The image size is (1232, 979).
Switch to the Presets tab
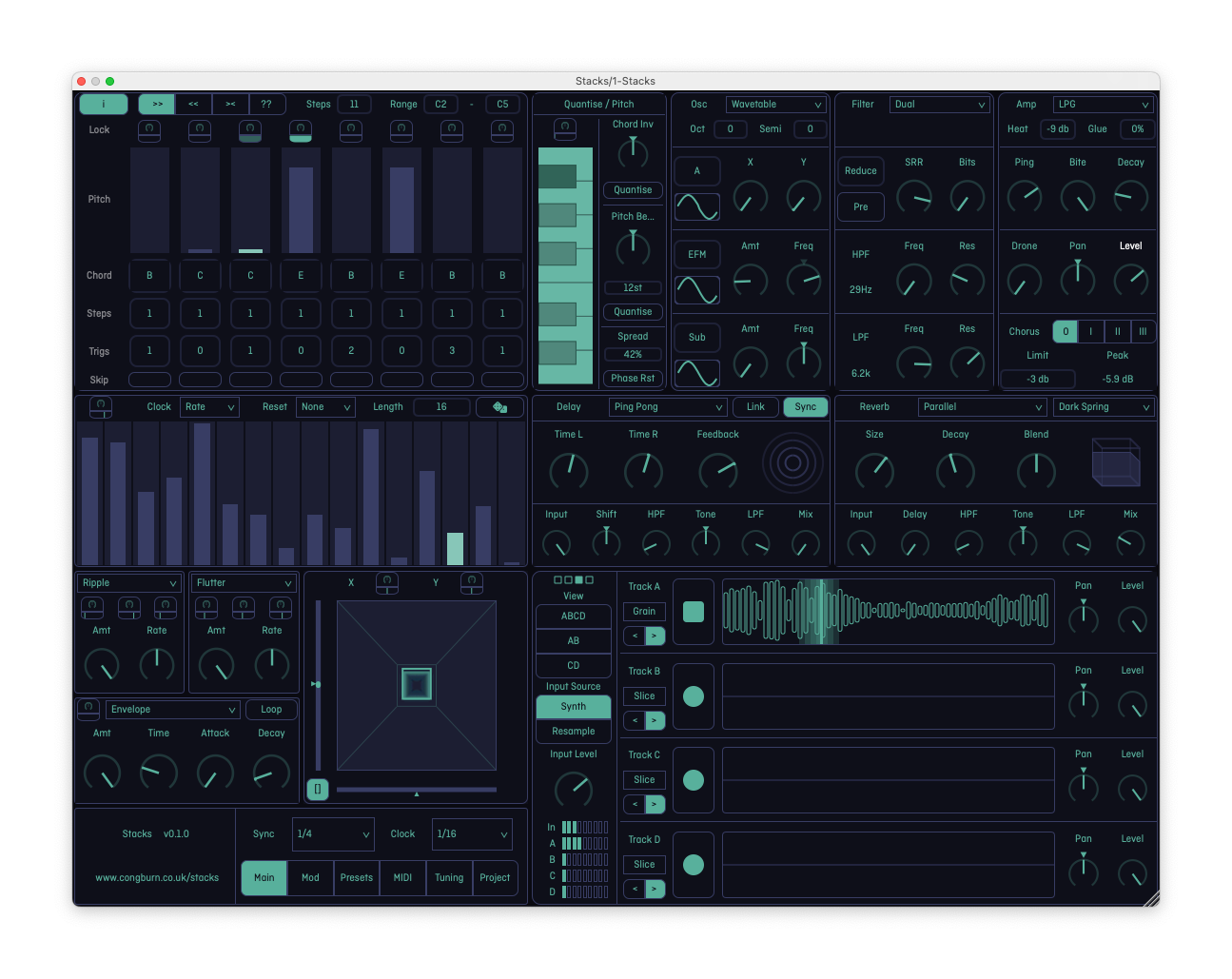pyautogui.click(x=356, y=877)
